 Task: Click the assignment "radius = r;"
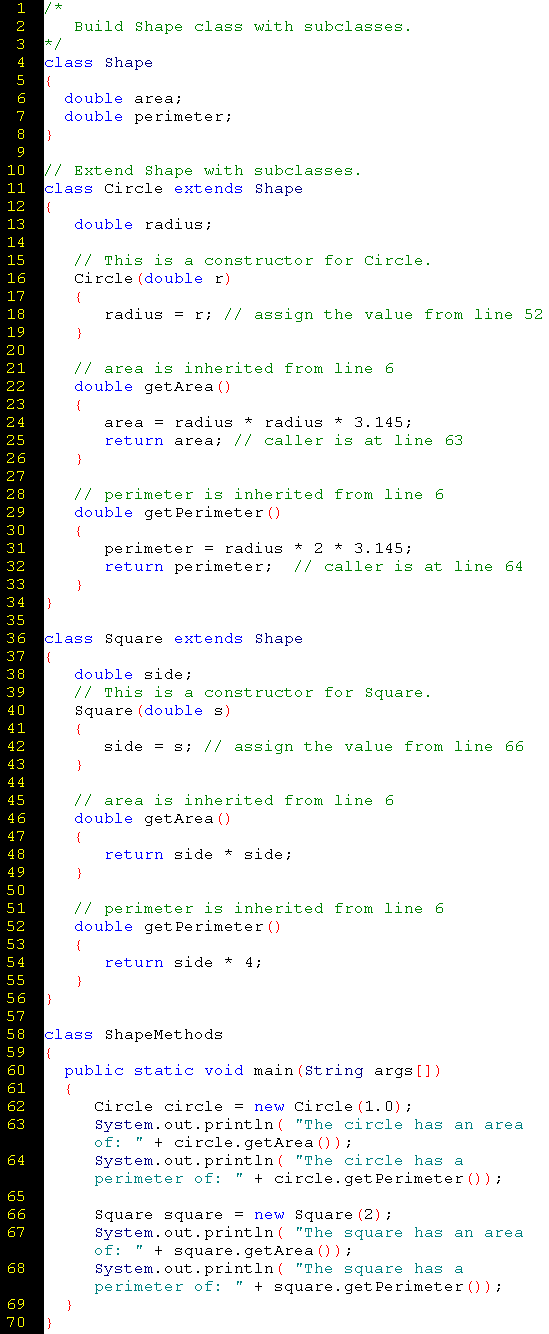point(159,314)
